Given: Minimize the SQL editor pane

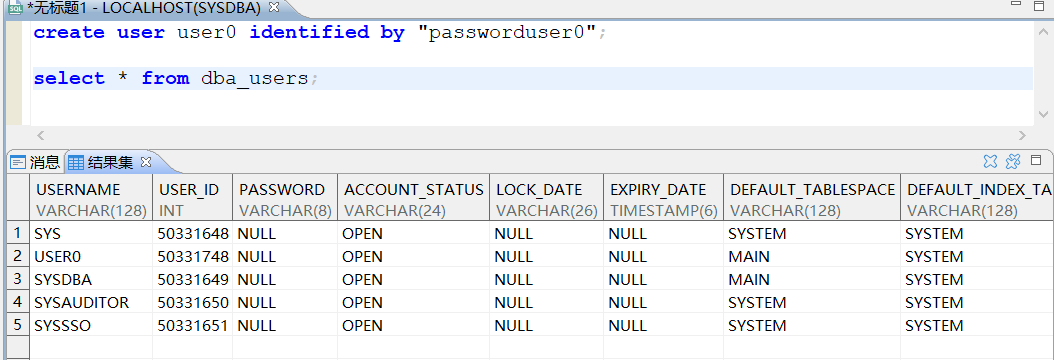Looking at the screenshot, I should pos(1016,3).
